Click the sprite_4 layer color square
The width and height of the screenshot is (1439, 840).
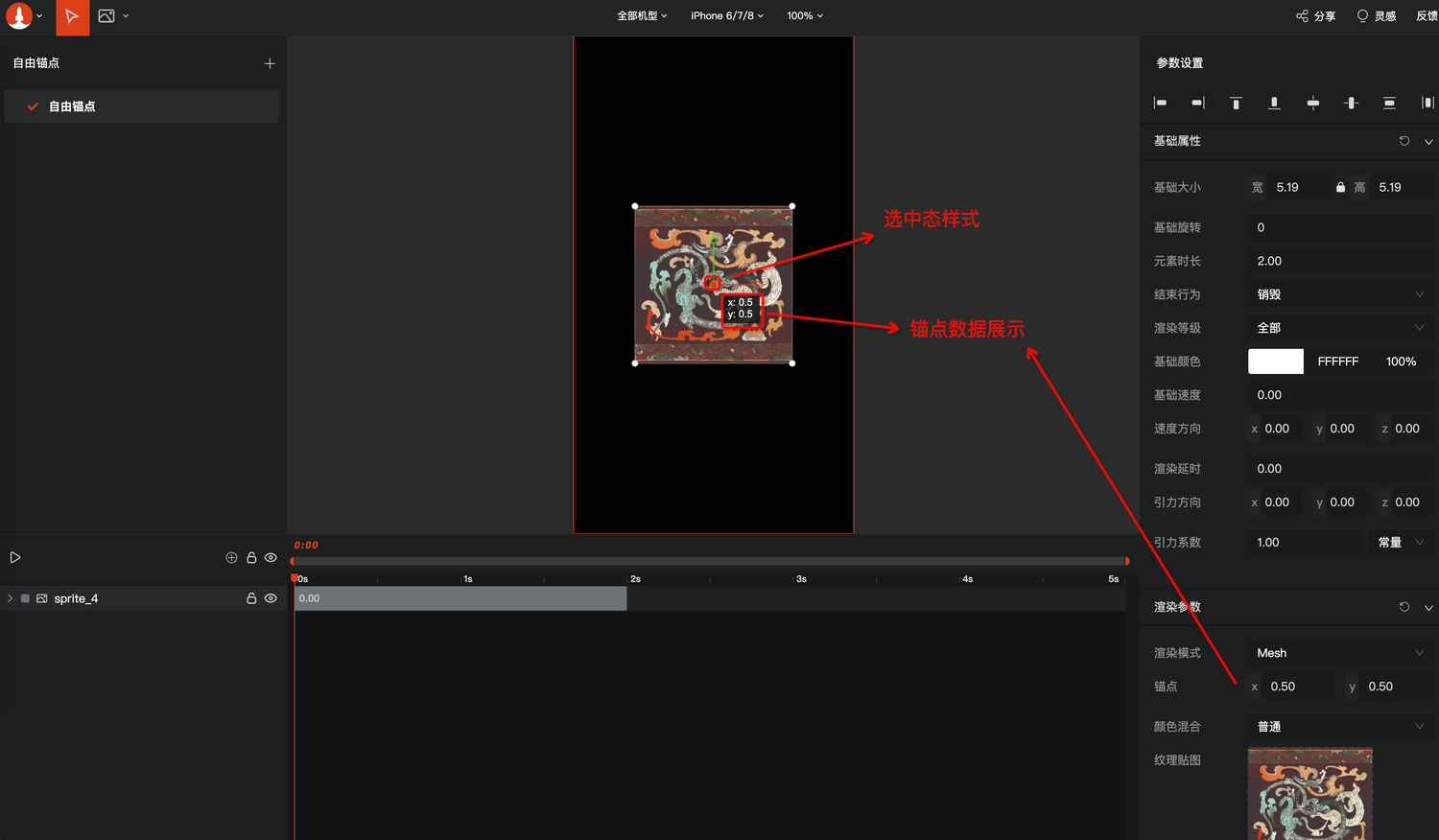(25, 598)
